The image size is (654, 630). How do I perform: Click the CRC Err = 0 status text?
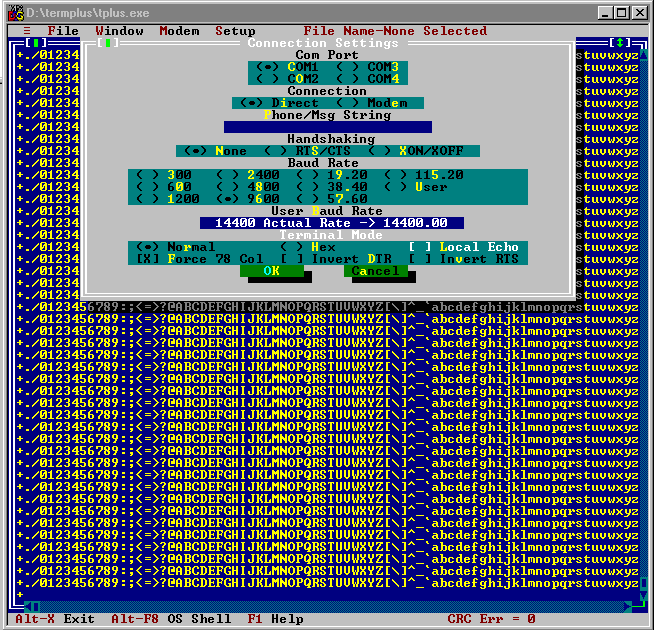click(x=491, y=619)
